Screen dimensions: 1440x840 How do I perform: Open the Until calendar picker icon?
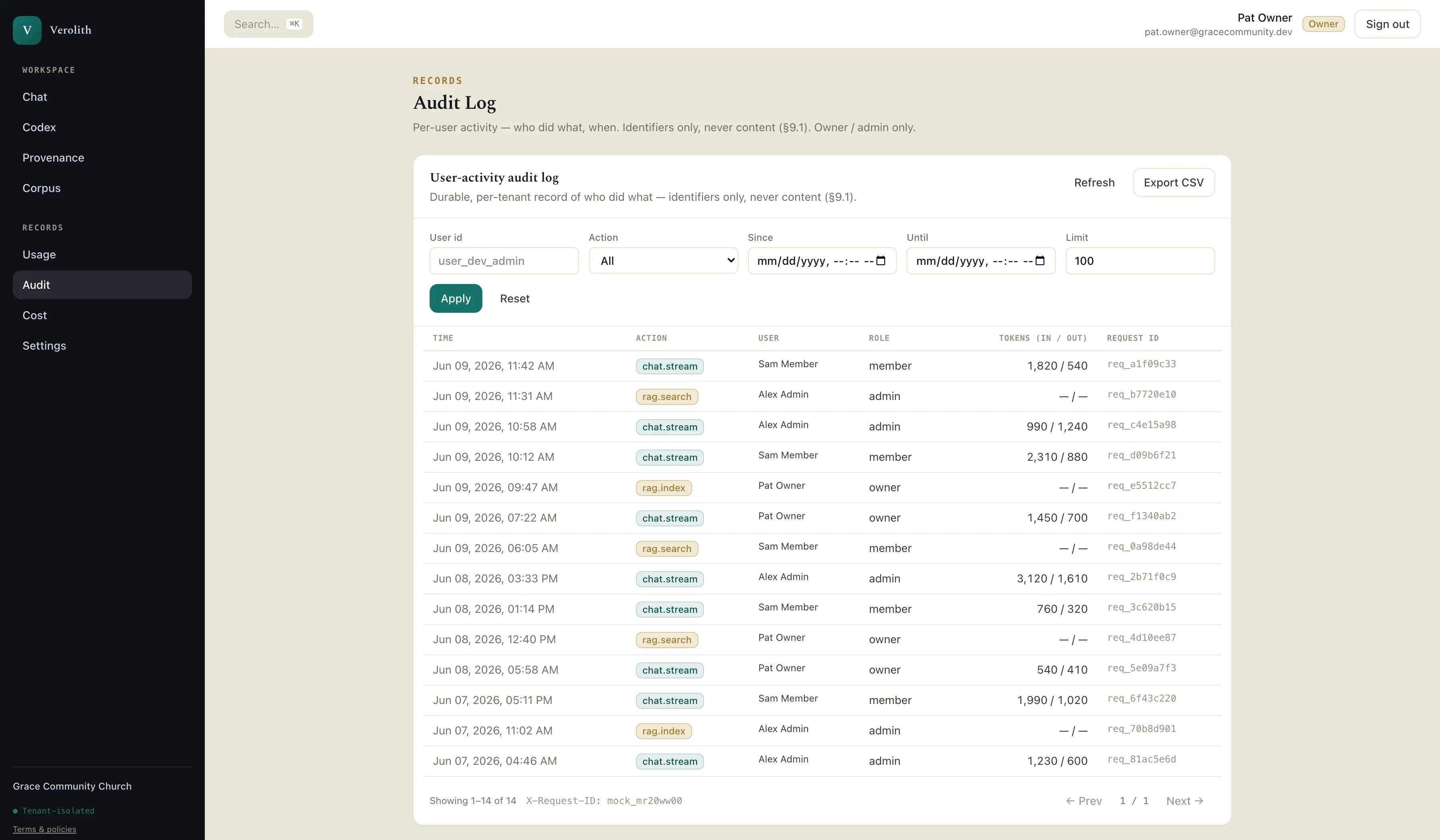(1040, 260)
